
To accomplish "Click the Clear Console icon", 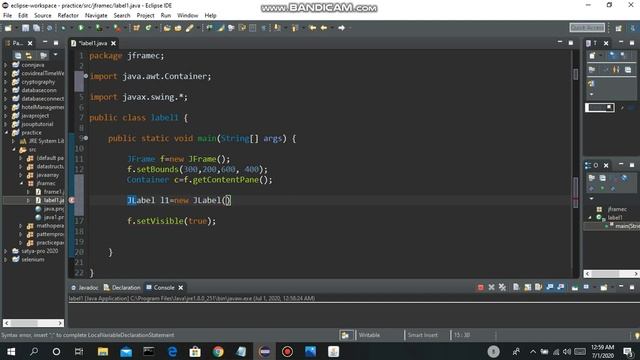I will coord(516,287).
